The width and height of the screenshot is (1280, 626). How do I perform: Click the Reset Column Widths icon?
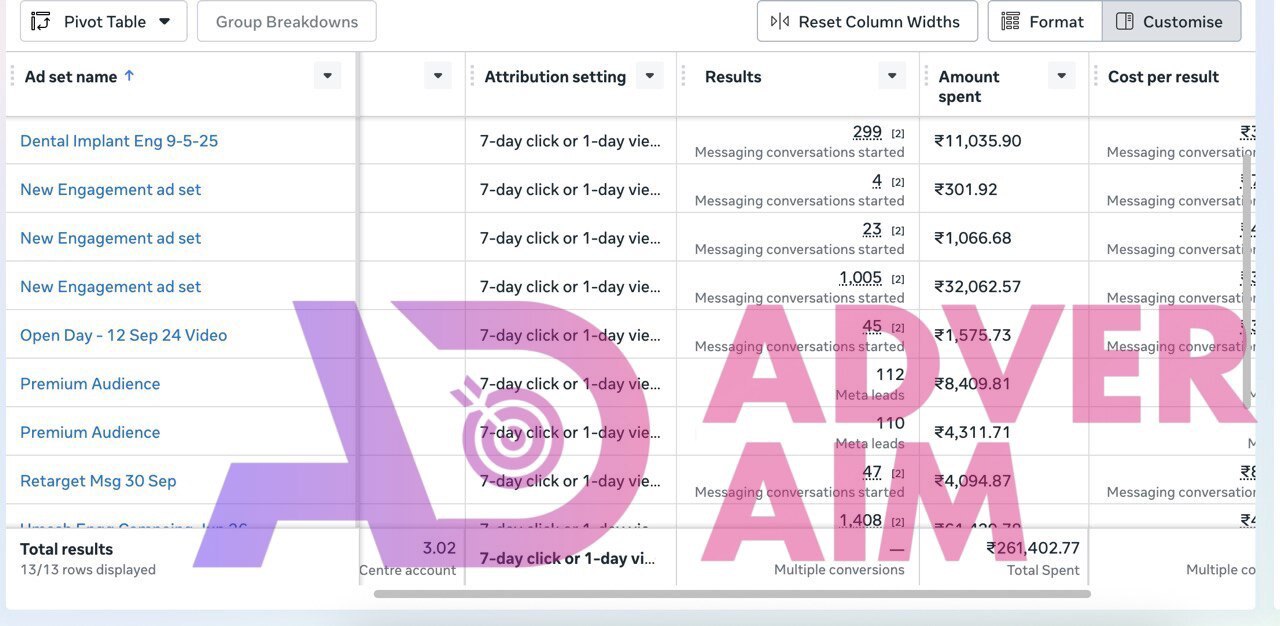(780, 22)
